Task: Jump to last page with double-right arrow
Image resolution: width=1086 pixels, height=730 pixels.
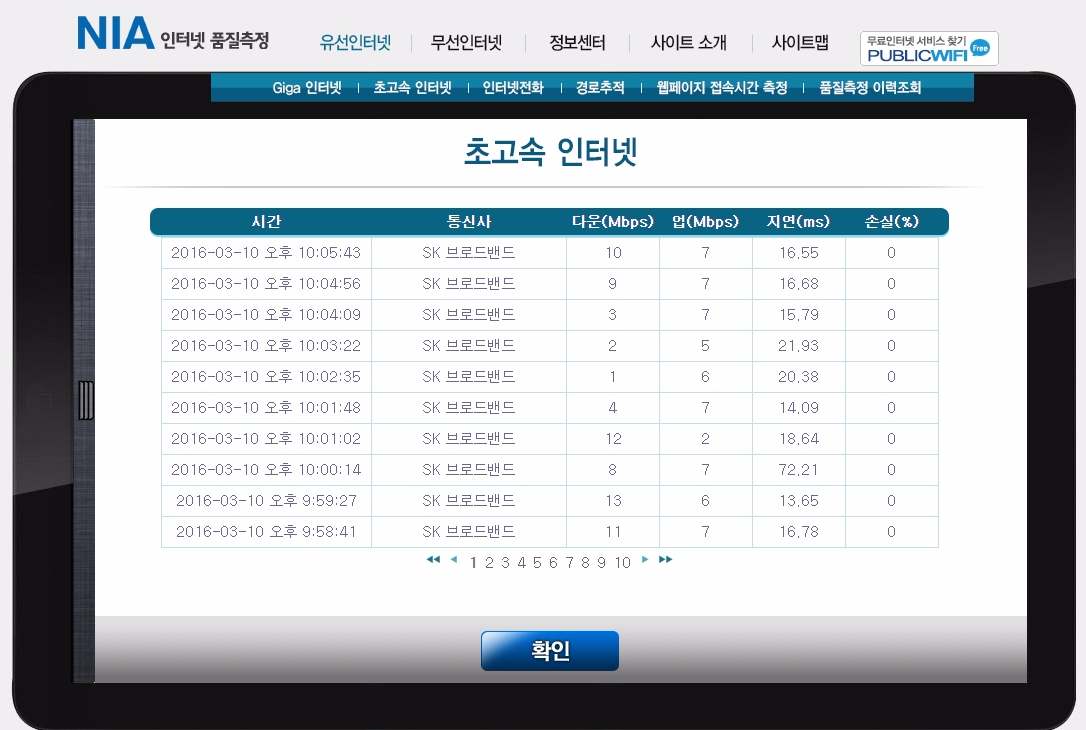Action: point(666,560)
